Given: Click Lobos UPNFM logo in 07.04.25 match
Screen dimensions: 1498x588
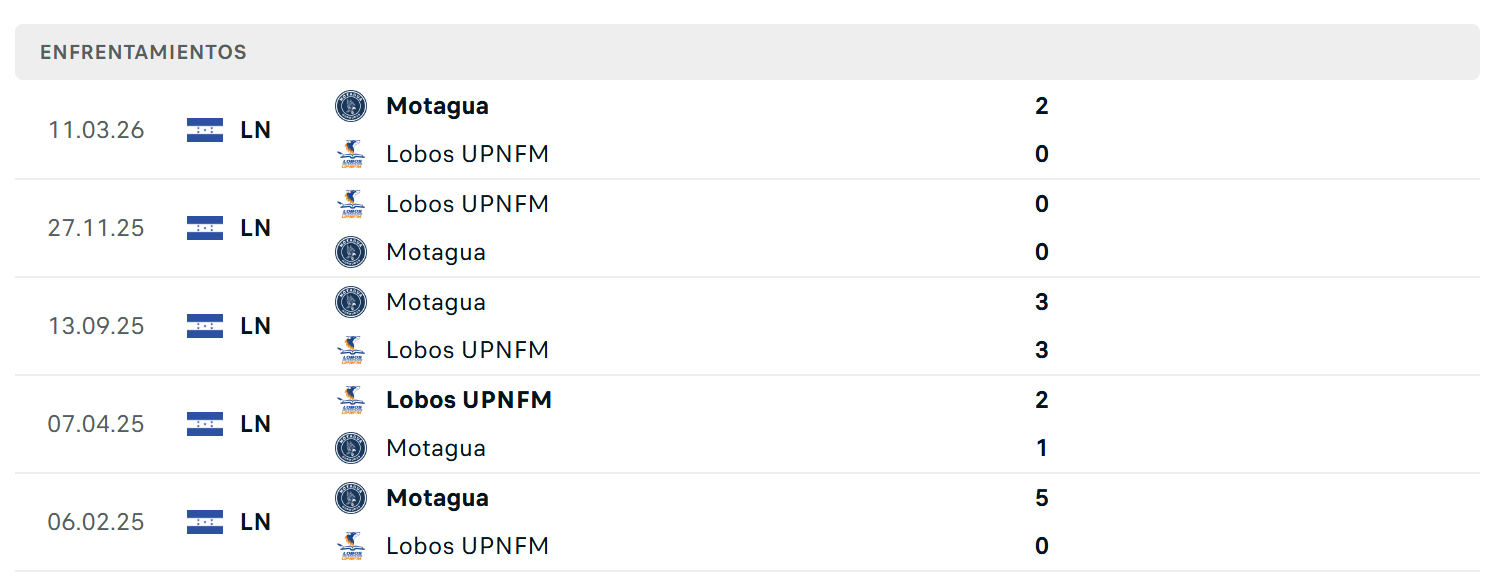Looking at the screenshot, I should tap(351, 400).
